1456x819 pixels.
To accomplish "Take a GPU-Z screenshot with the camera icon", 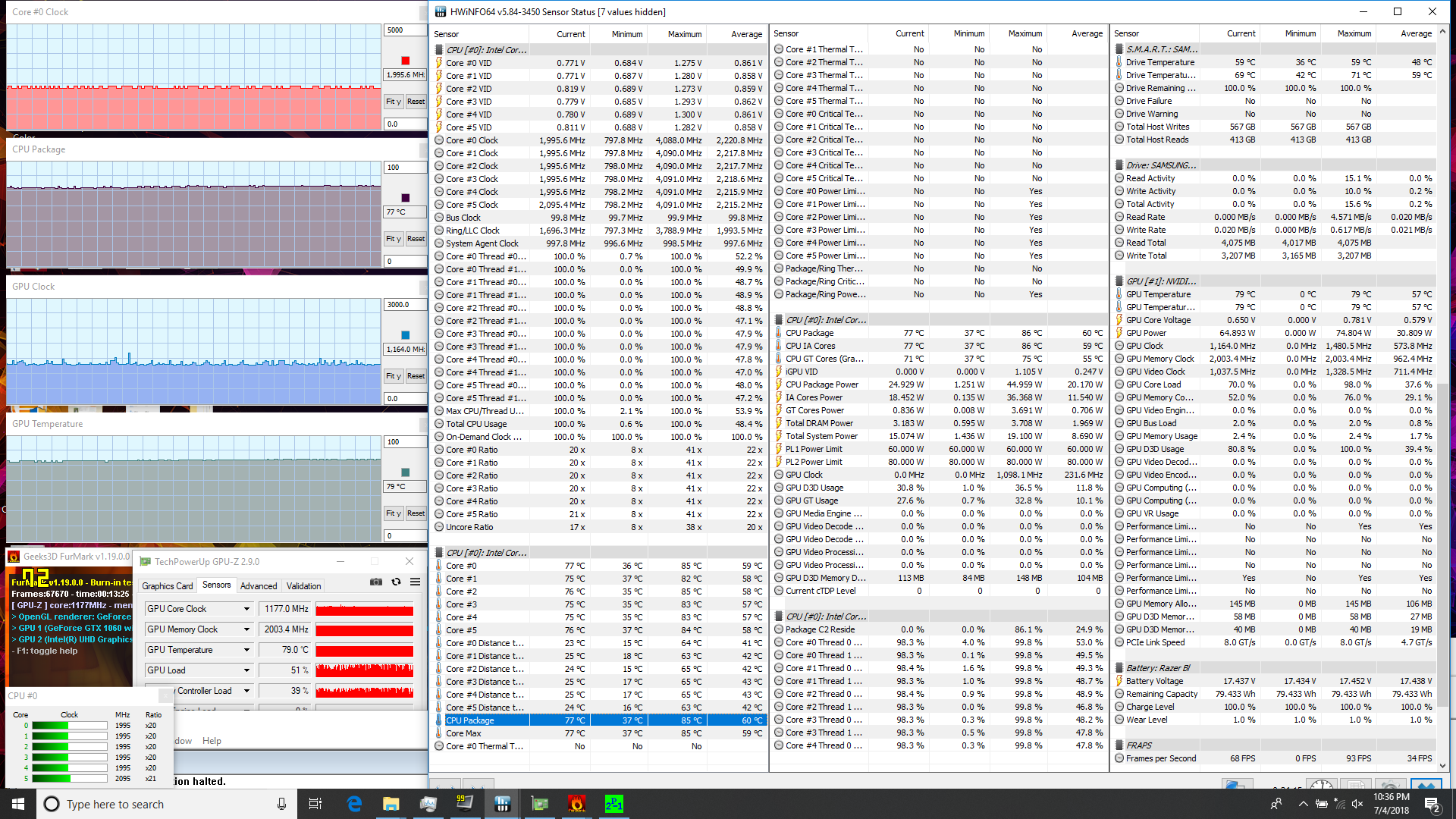I will coord(375,582).
